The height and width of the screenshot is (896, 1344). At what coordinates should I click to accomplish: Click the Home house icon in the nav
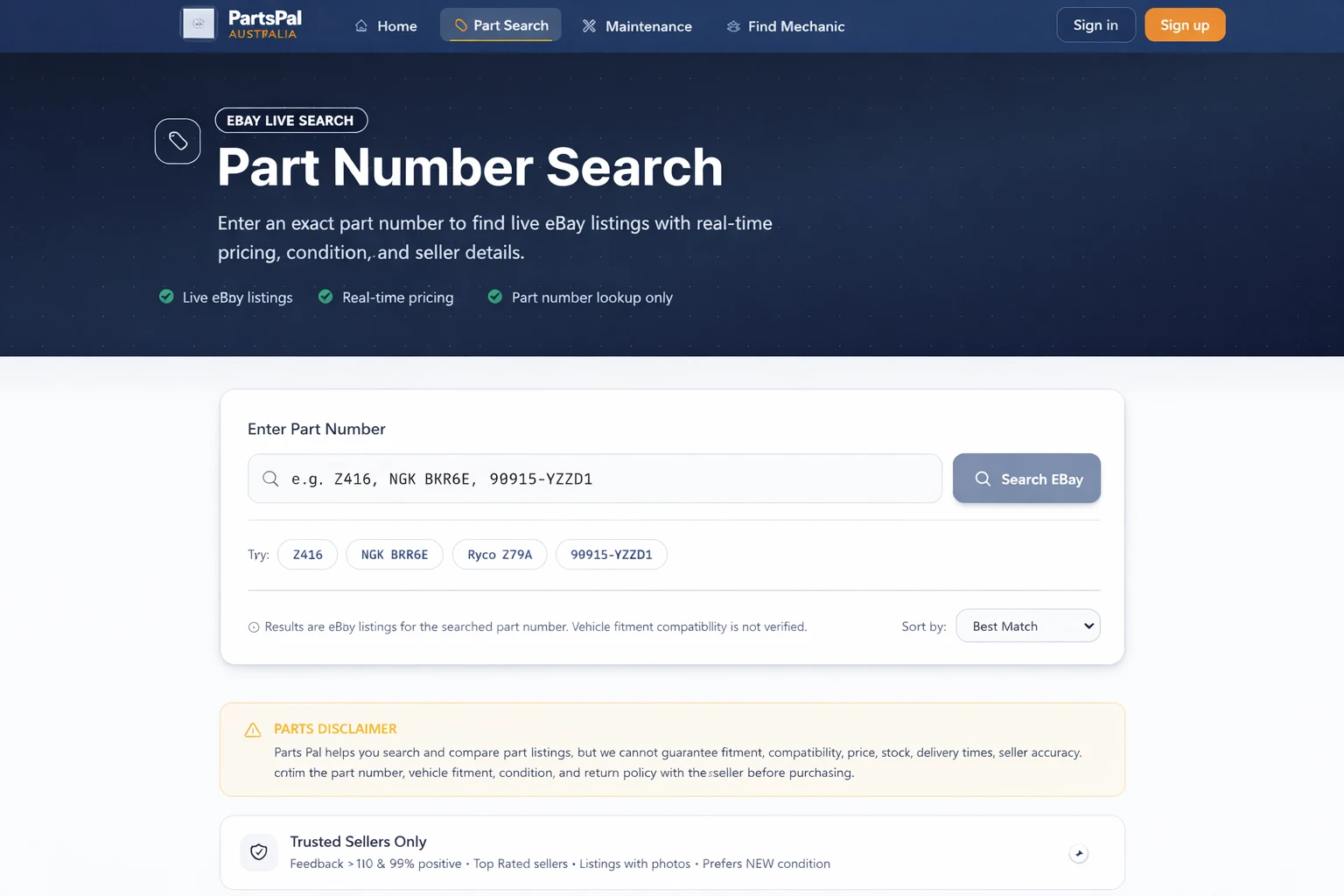click(361, 26)
